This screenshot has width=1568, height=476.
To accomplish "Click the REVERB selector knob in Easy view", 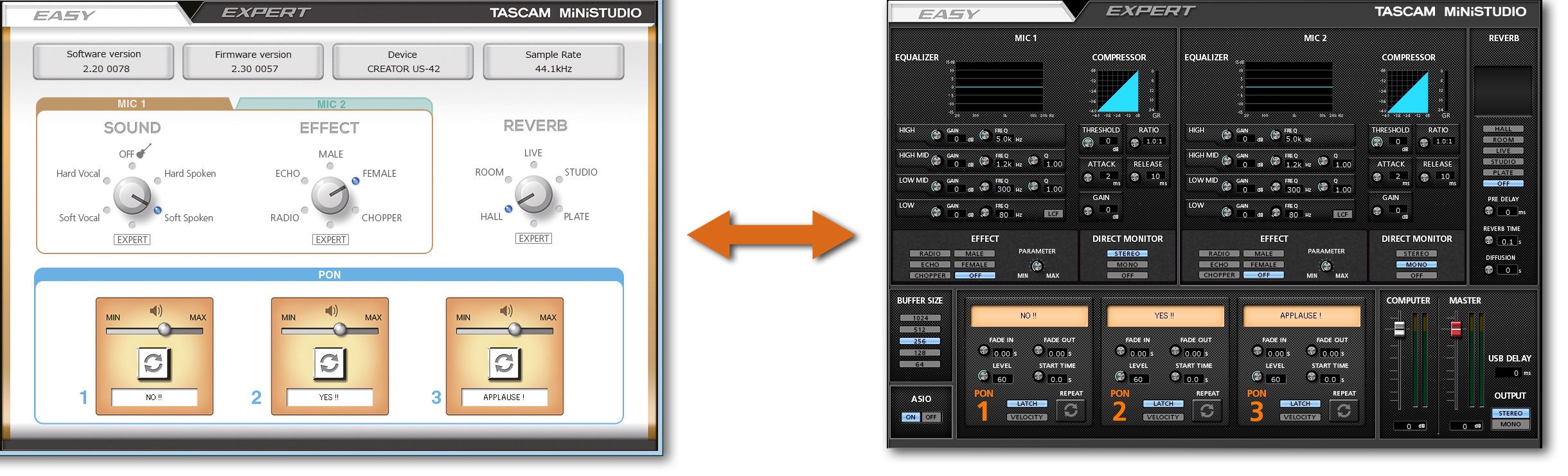I will pyautogui.click(x=533, y=195).
